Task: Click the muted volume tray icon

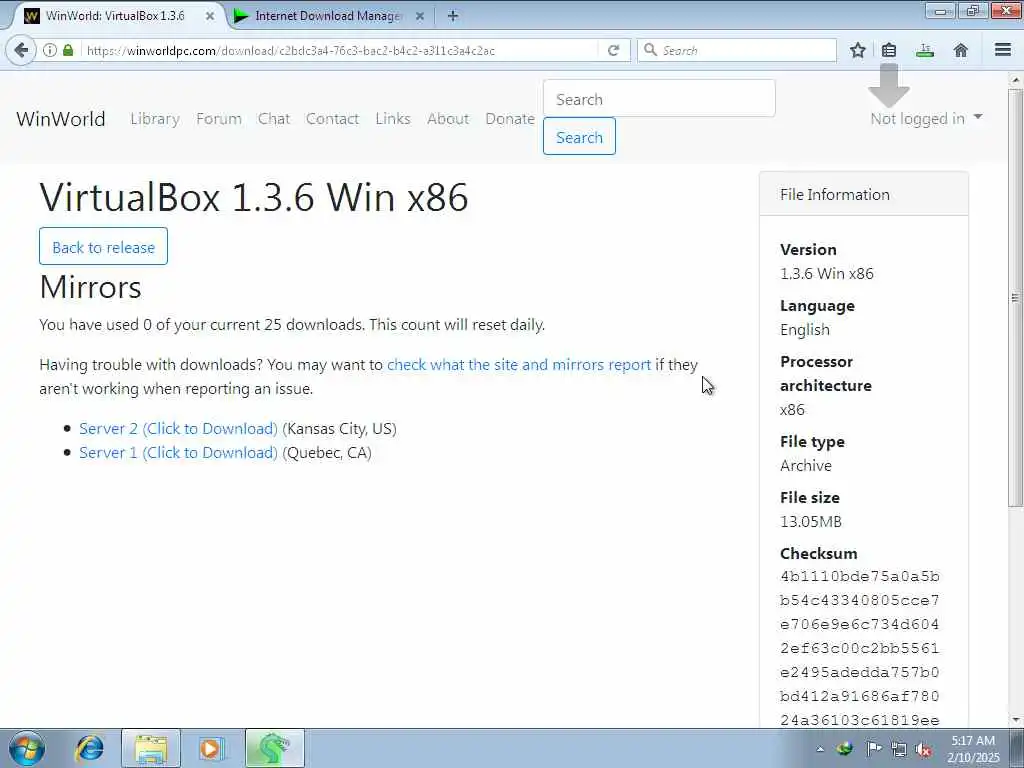Action: 923,750
